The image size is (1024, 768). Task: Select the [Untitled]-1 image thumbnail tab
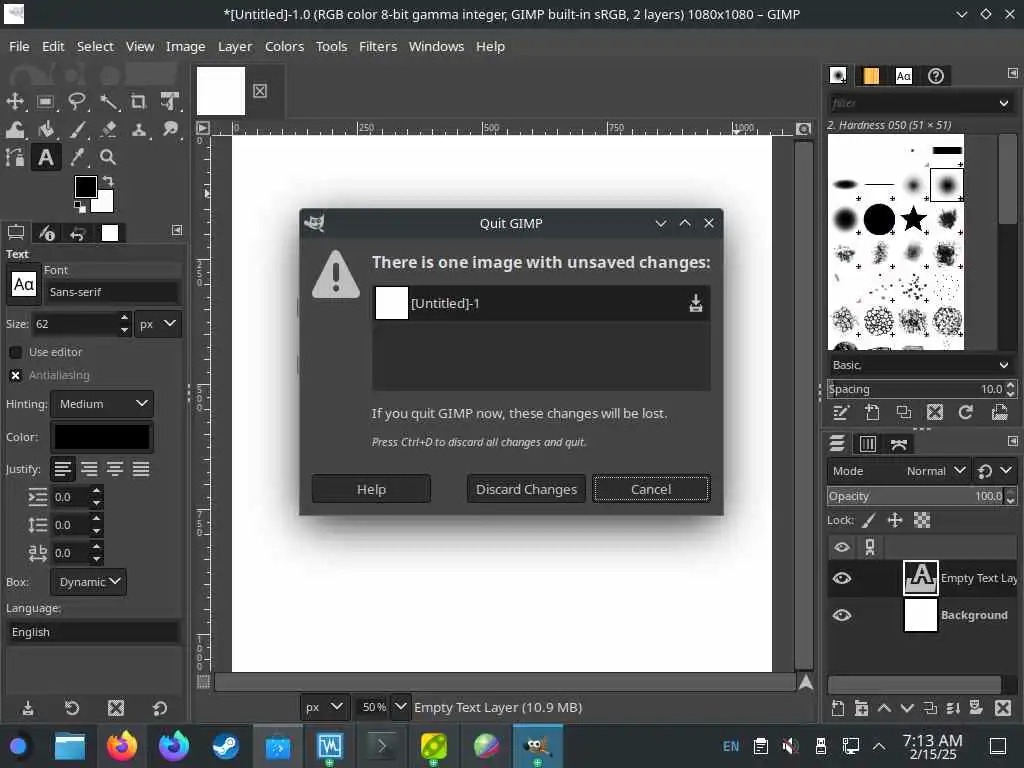(221, 91)
